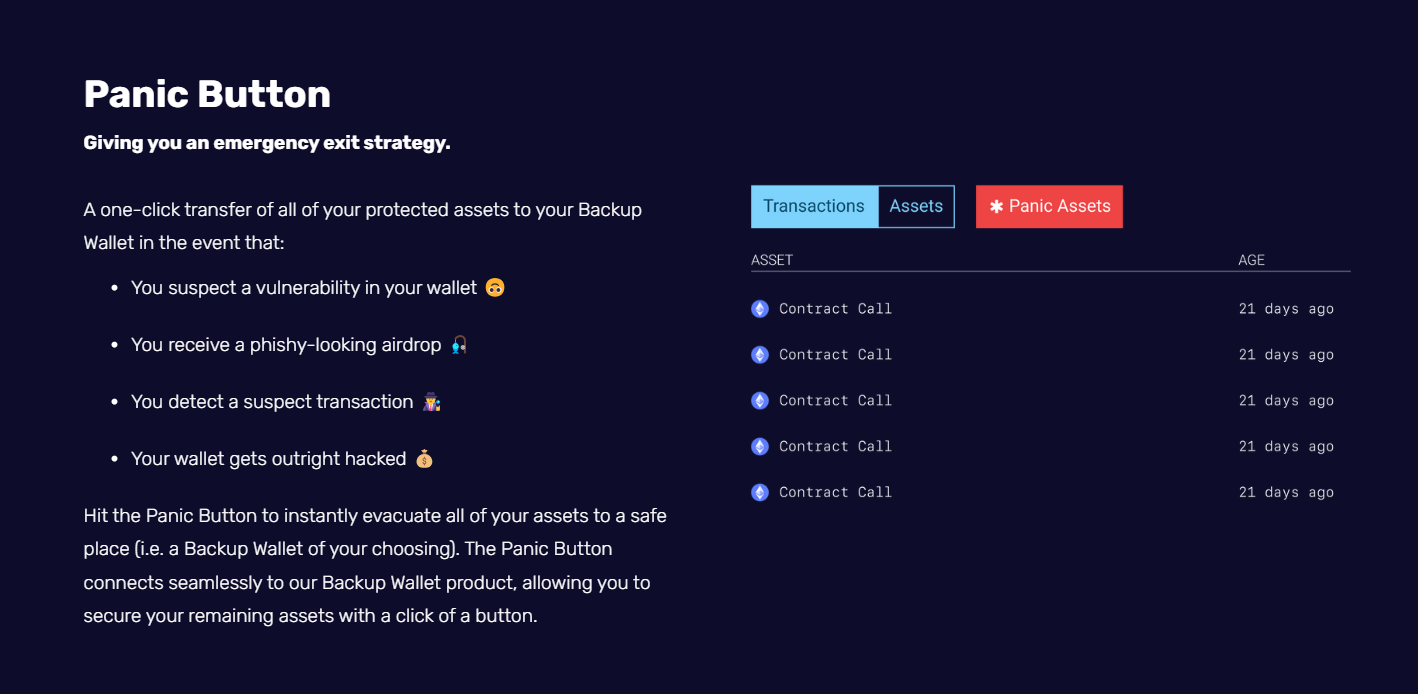Click the Panic Button heading
Viewport: 1418px width, 694px height.
pos(207,94)
